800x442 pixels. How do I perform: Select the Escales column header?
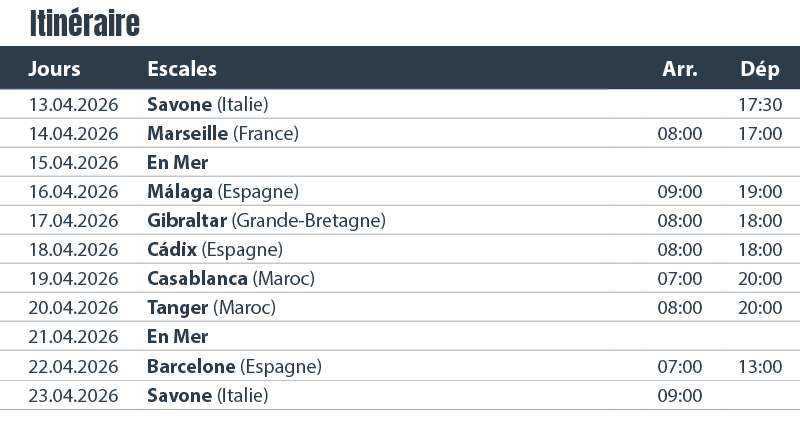click(x=182, y=69)
